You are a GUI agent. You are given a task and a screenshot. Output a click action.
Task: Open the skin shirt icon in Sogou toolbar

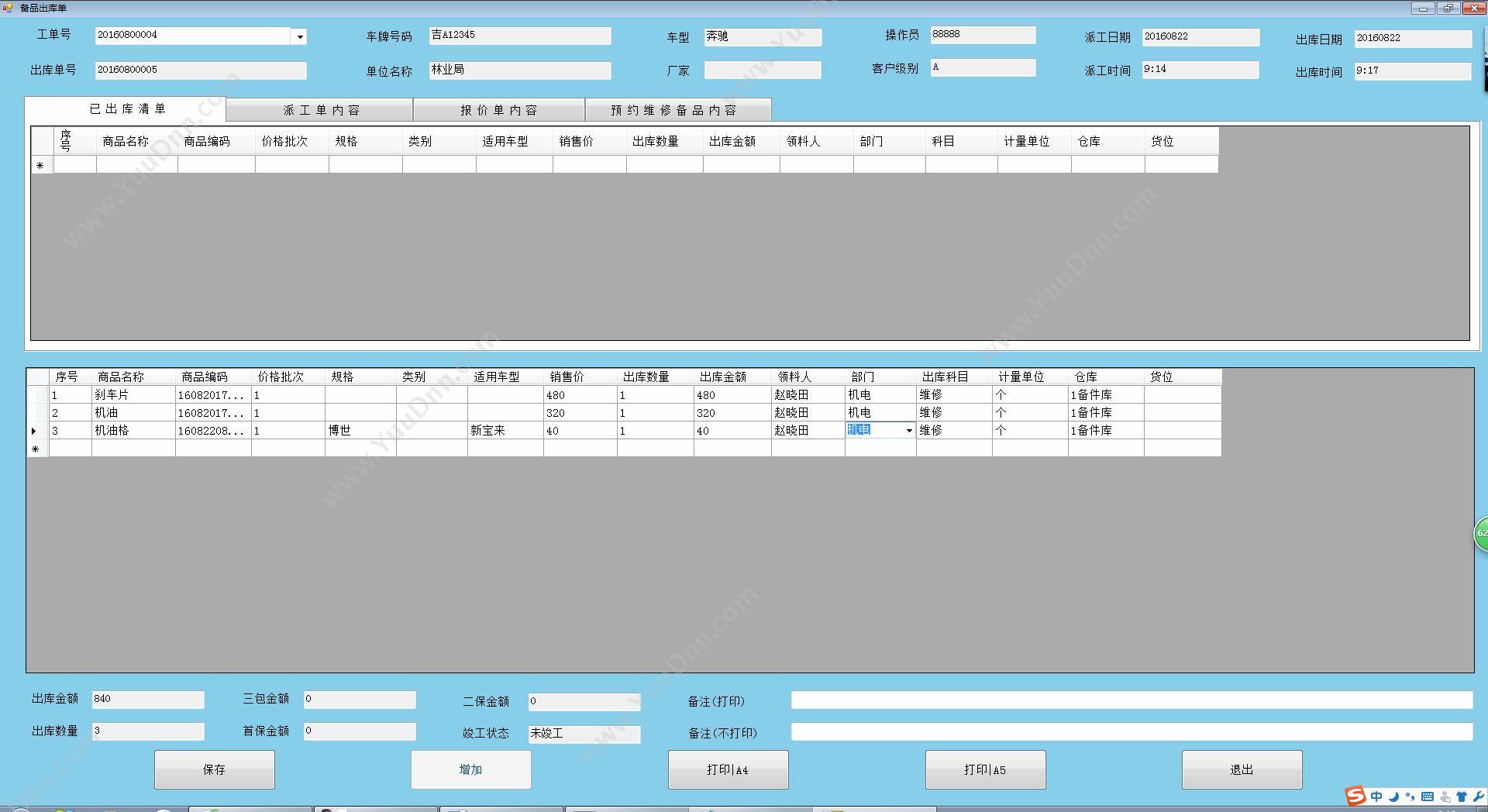click(x=1462, y=797)
